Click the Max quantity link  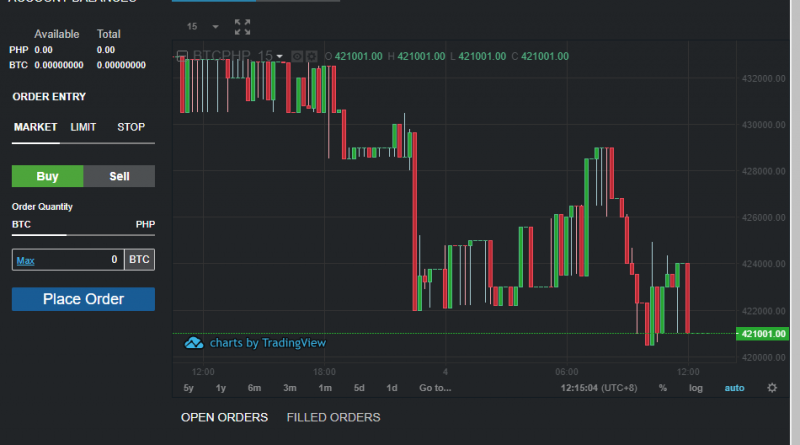pos(26,261)
